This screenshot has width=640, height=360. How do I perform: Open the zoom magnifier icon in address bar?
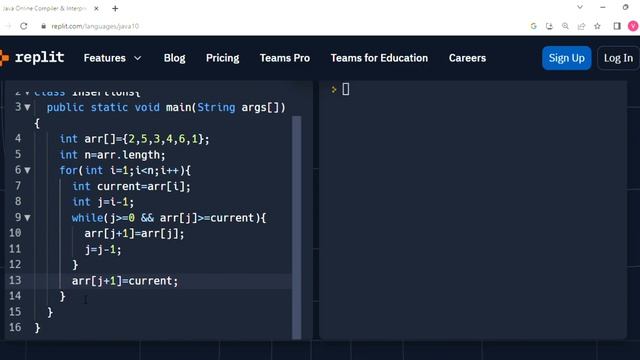(565, 26)
